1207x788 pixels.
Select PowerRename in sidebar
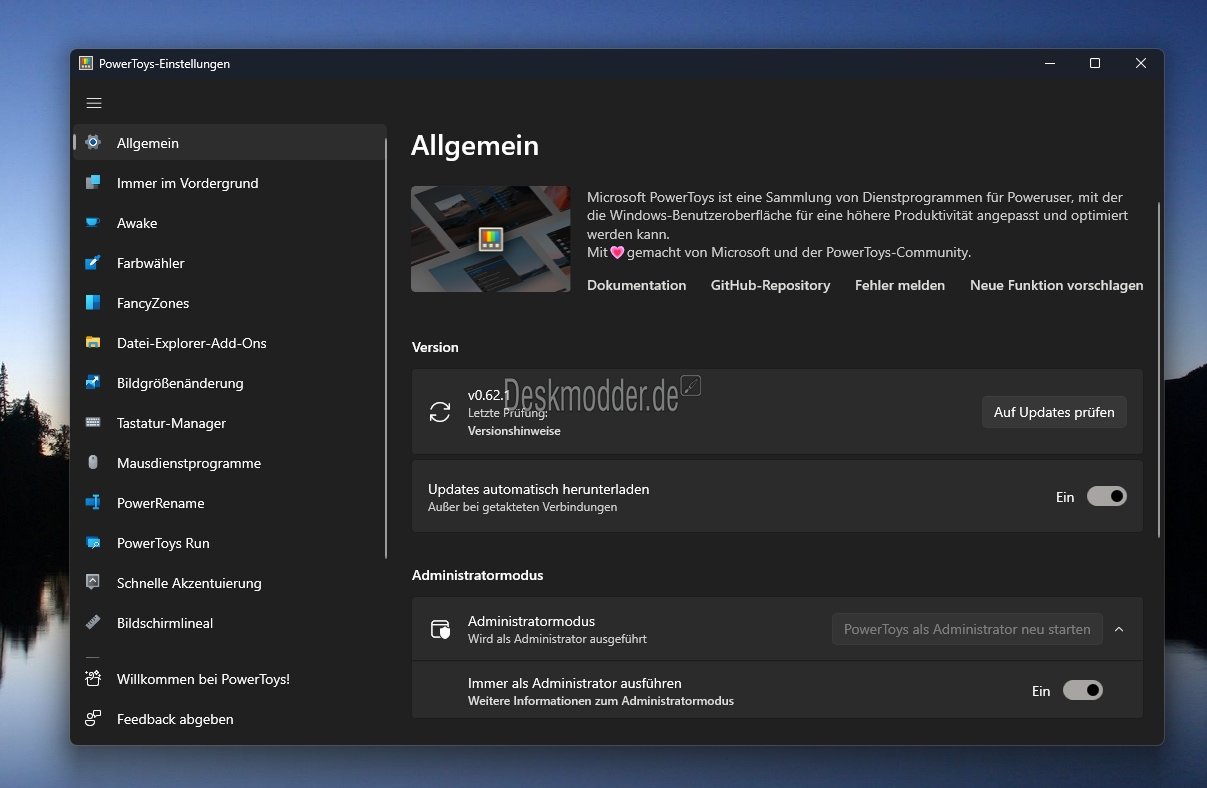[230, 503]
